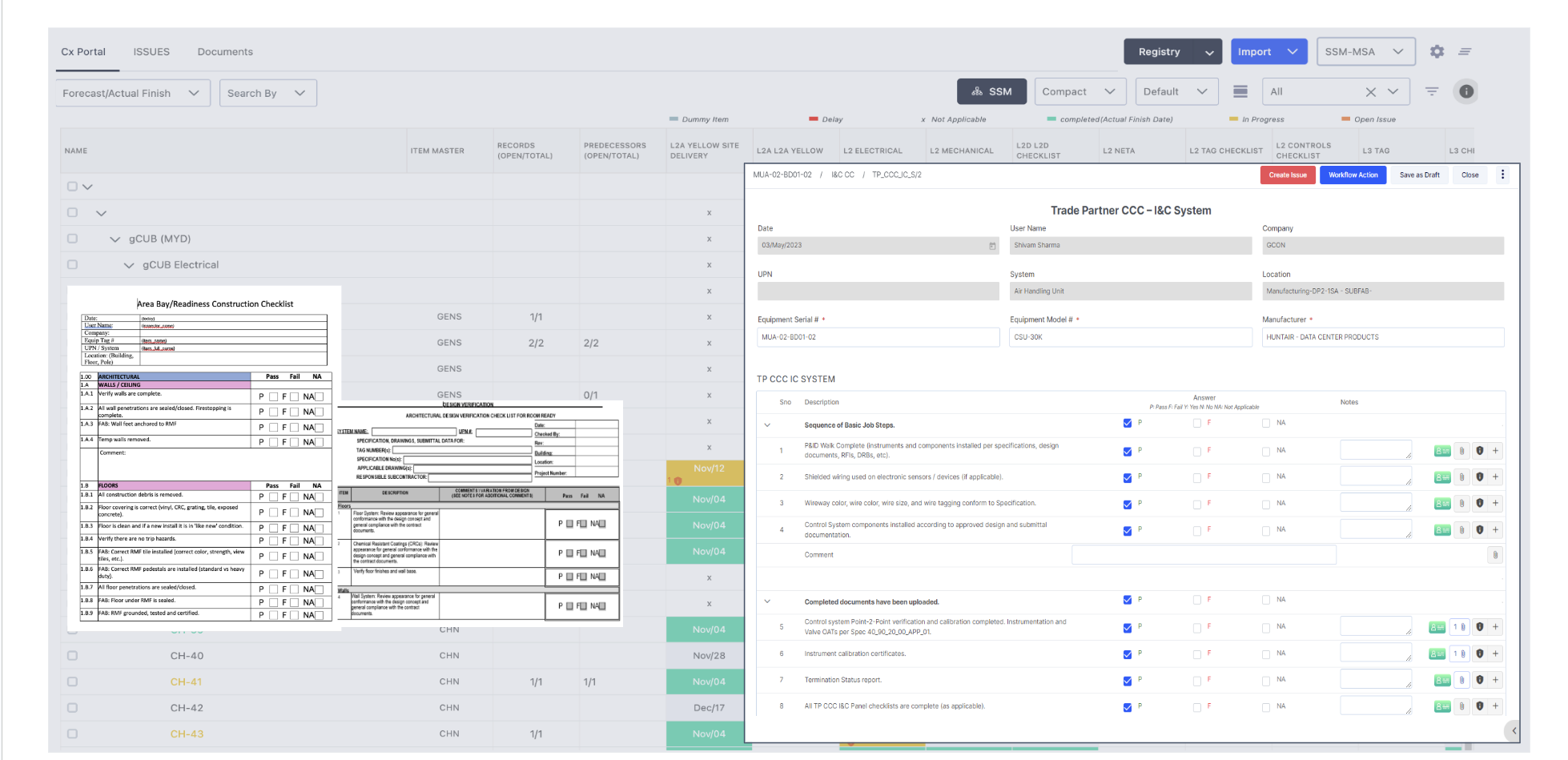
Task: Check the F answer for Shielded wiring item
Action: pos(1196,477)
